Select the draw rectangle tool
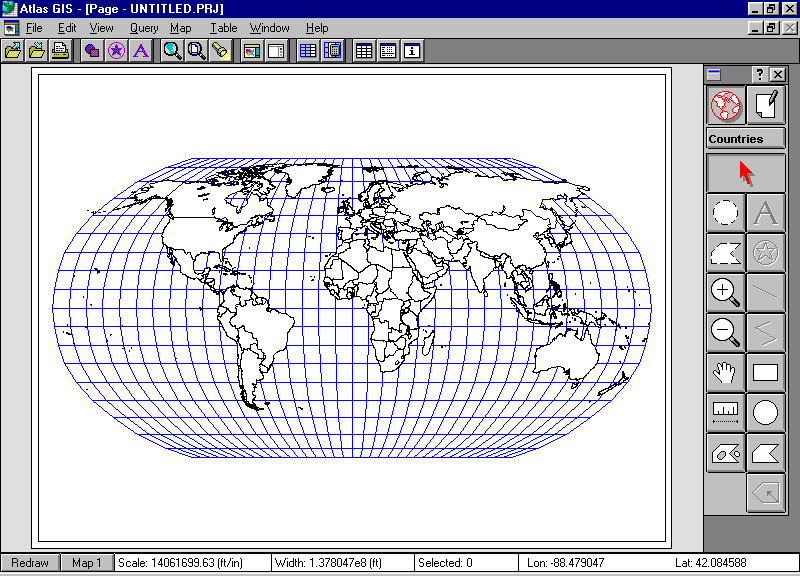 click(x=765, y=373)
